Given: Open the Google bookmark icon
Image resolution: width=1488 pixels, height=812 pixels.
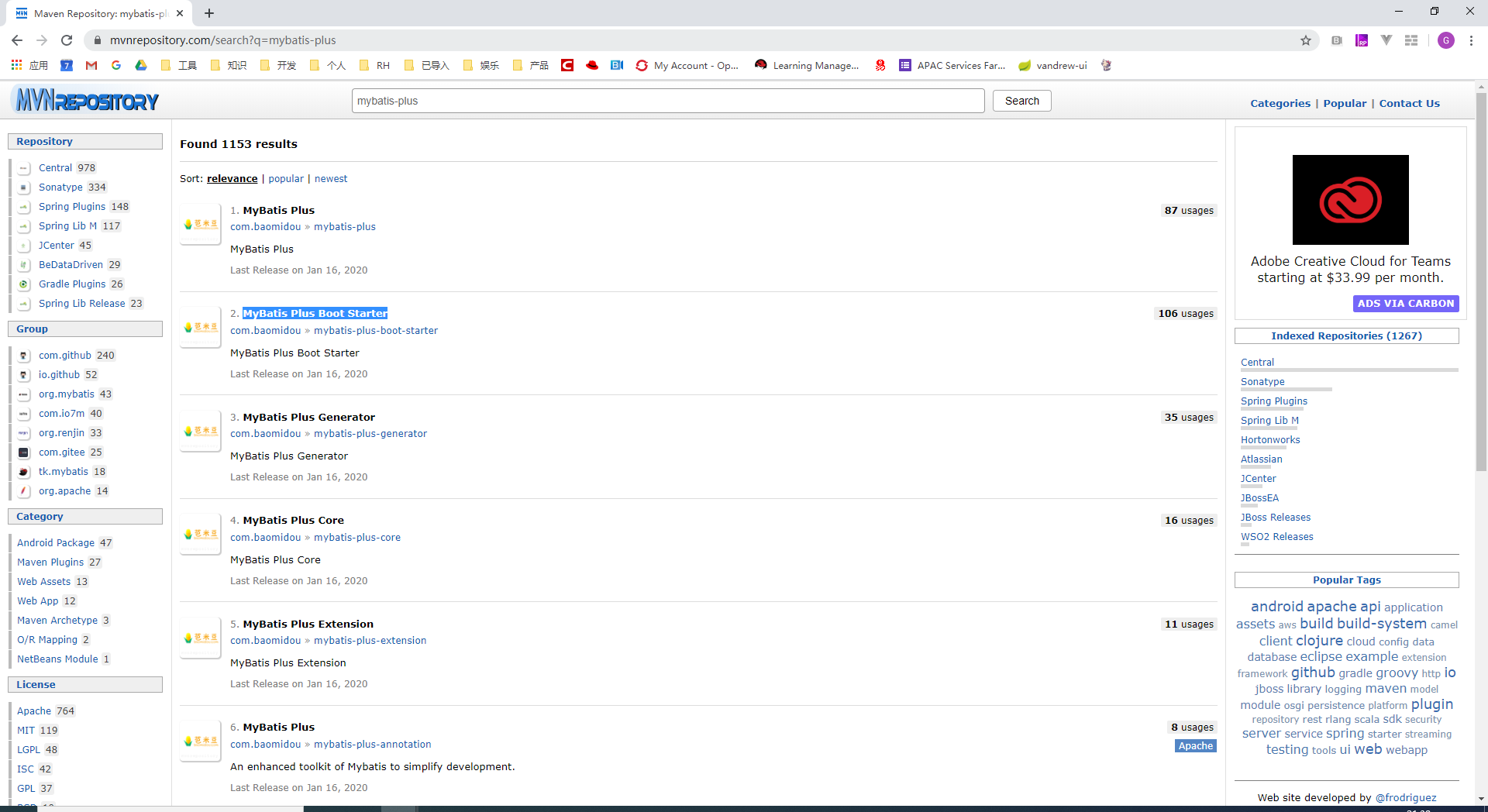Looking at the screenshot, I should (116, 65).
